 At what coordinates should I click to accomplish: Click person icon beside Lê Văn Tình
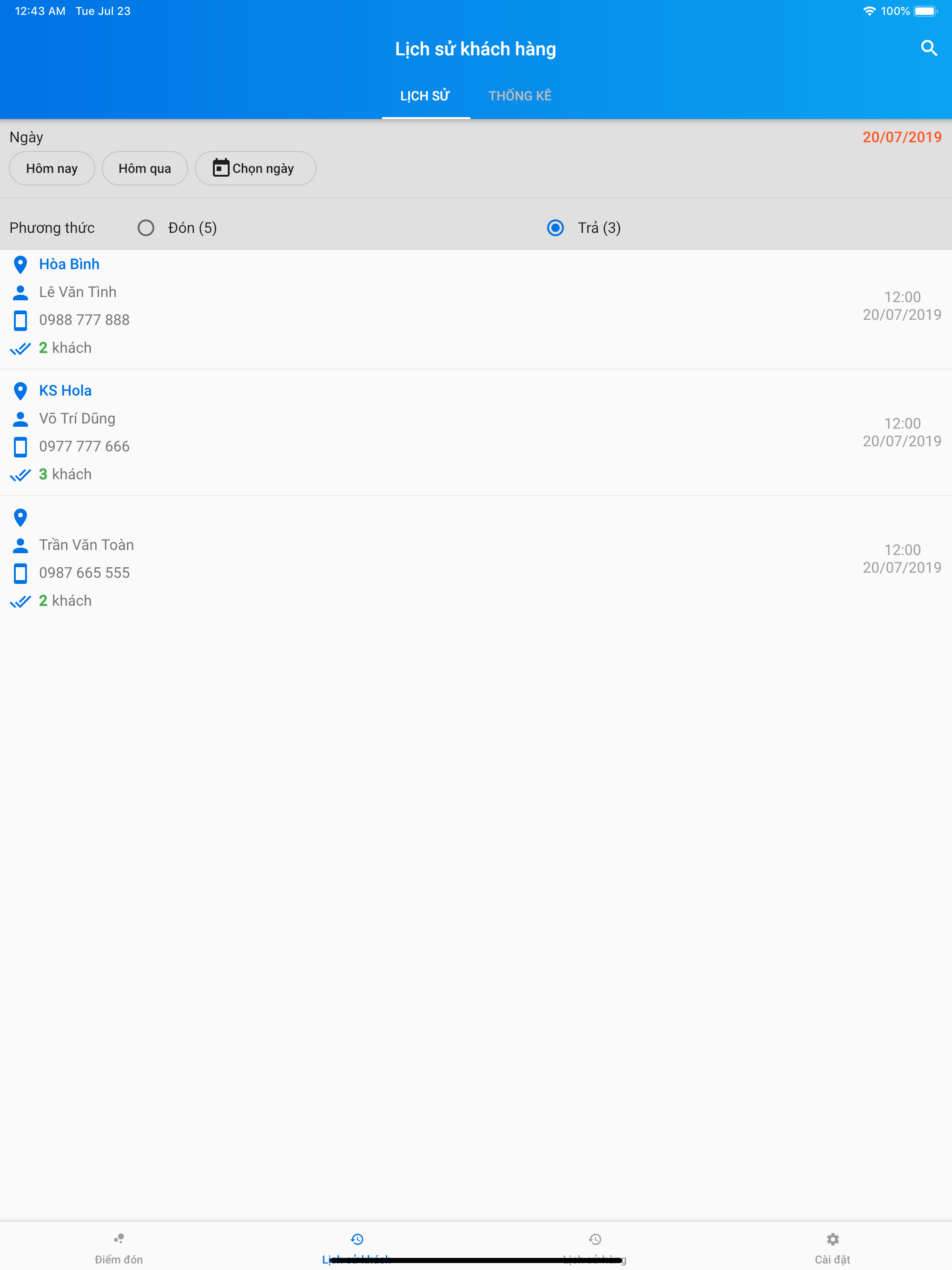coord(20,293)
